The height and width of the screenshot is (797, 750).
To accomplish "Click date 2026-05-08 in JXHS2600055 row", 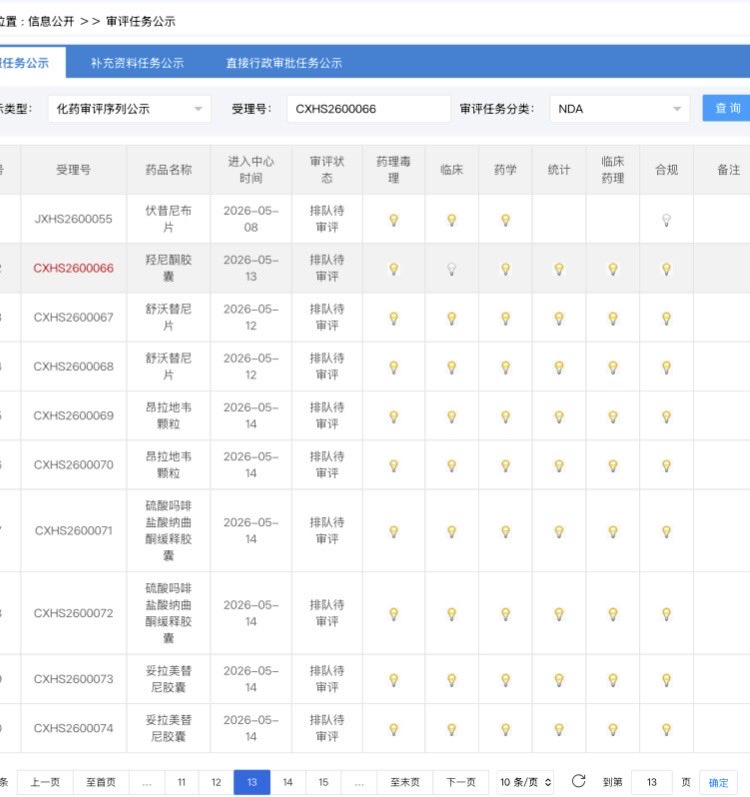I will (251, 219).
